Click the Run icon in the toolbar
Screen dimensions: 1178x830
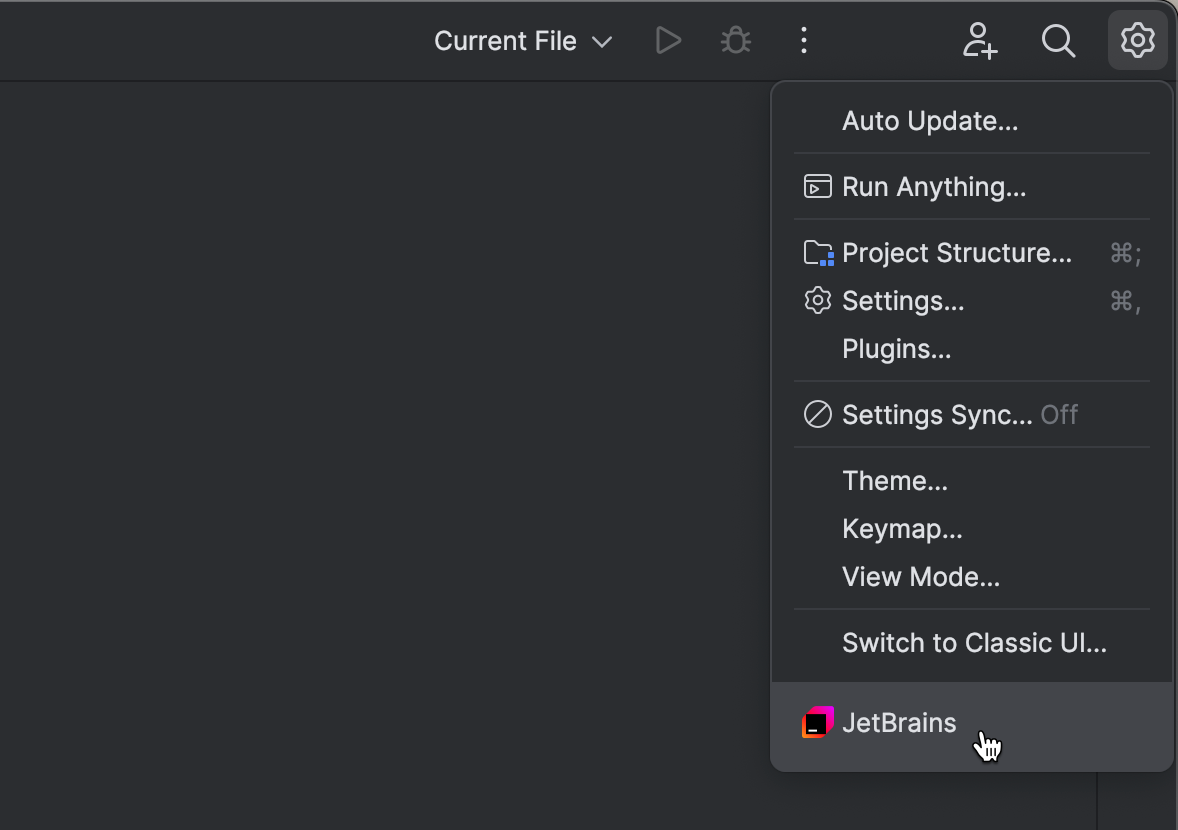click(x=667, y=40)
